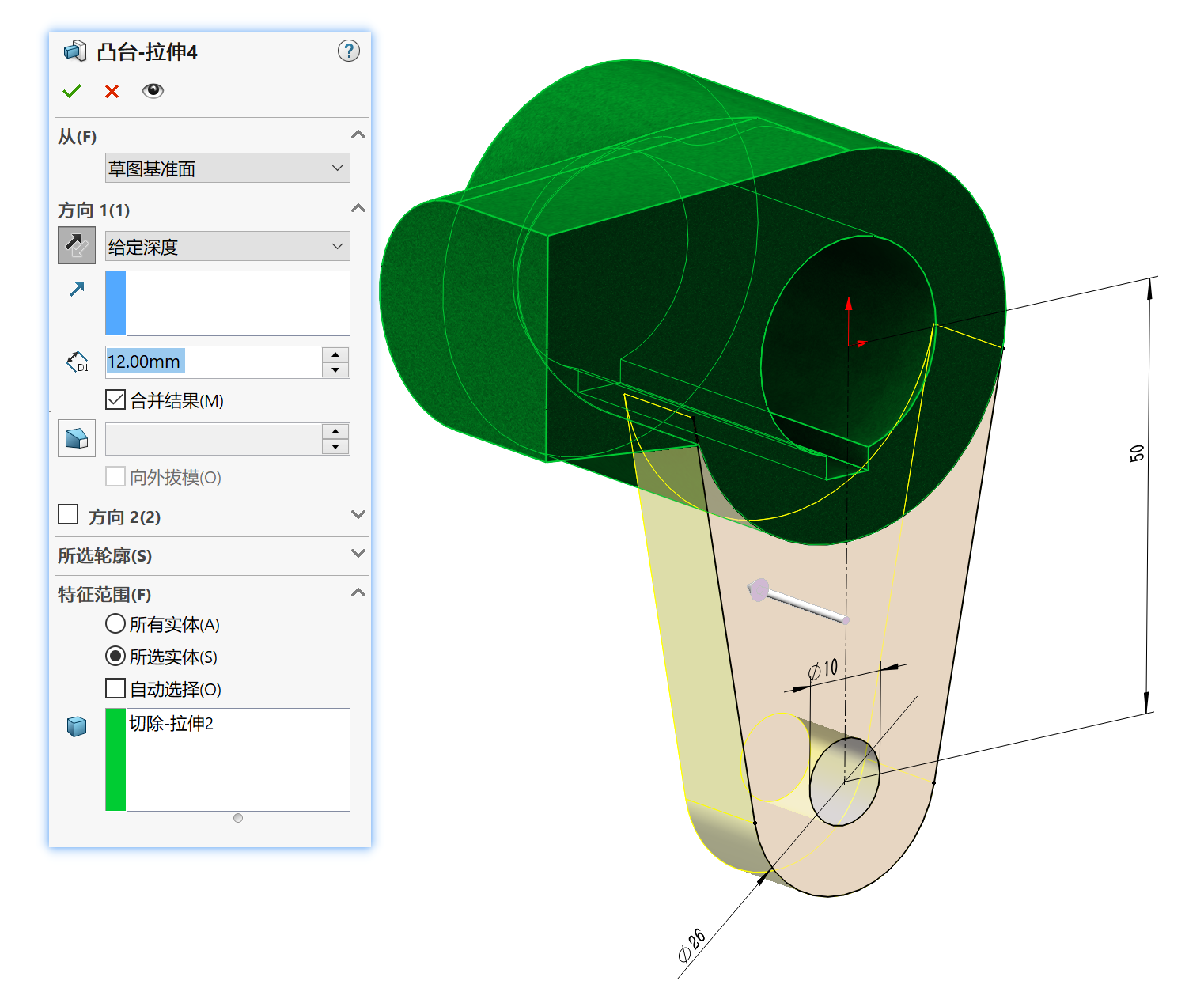The width and height of the screenshot is (1204, 1007).
Task: Check the 自动选择(O) checkbox
Action: coord(115,689)
